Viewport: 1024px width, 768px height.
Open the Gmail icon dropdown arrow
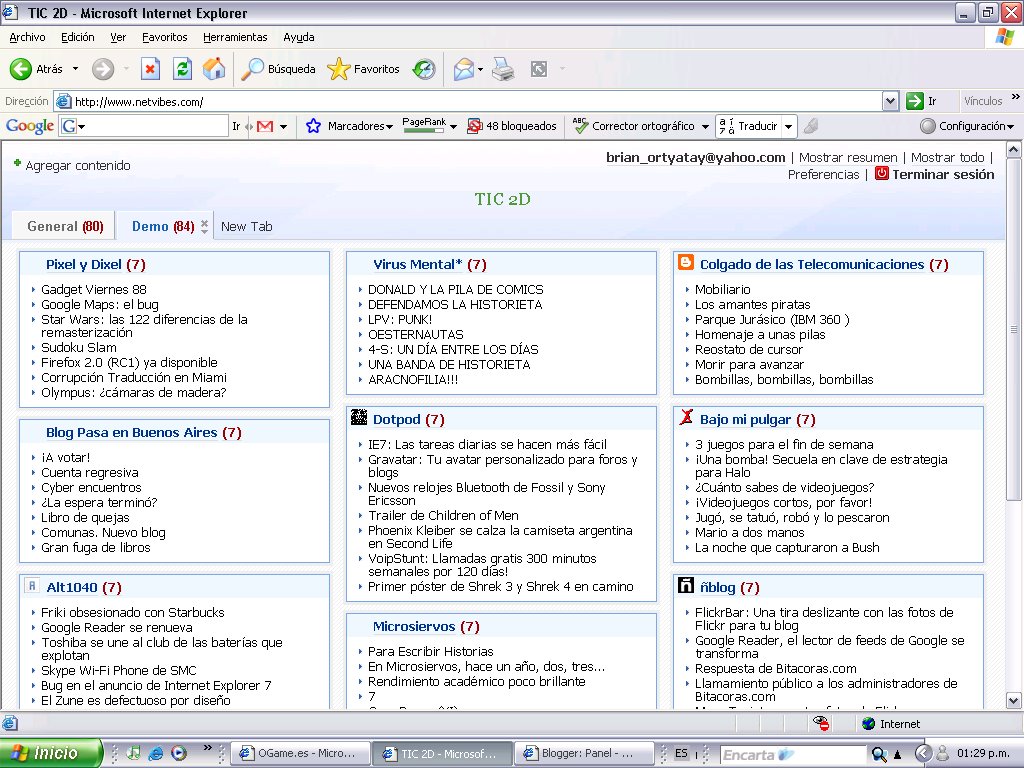click(x=283, y=127)
